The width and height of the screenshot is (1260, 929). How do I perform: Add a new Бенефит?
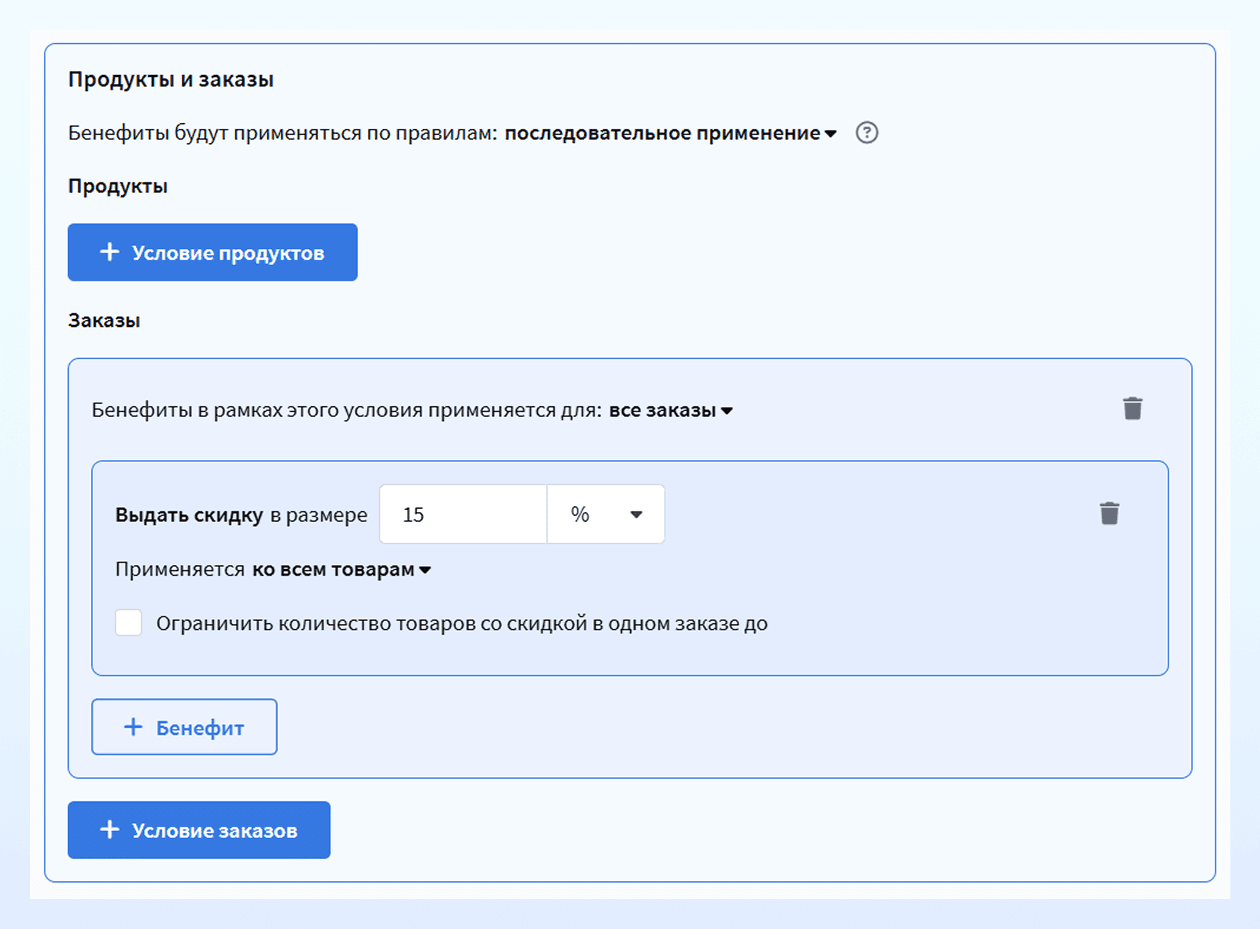184,727
